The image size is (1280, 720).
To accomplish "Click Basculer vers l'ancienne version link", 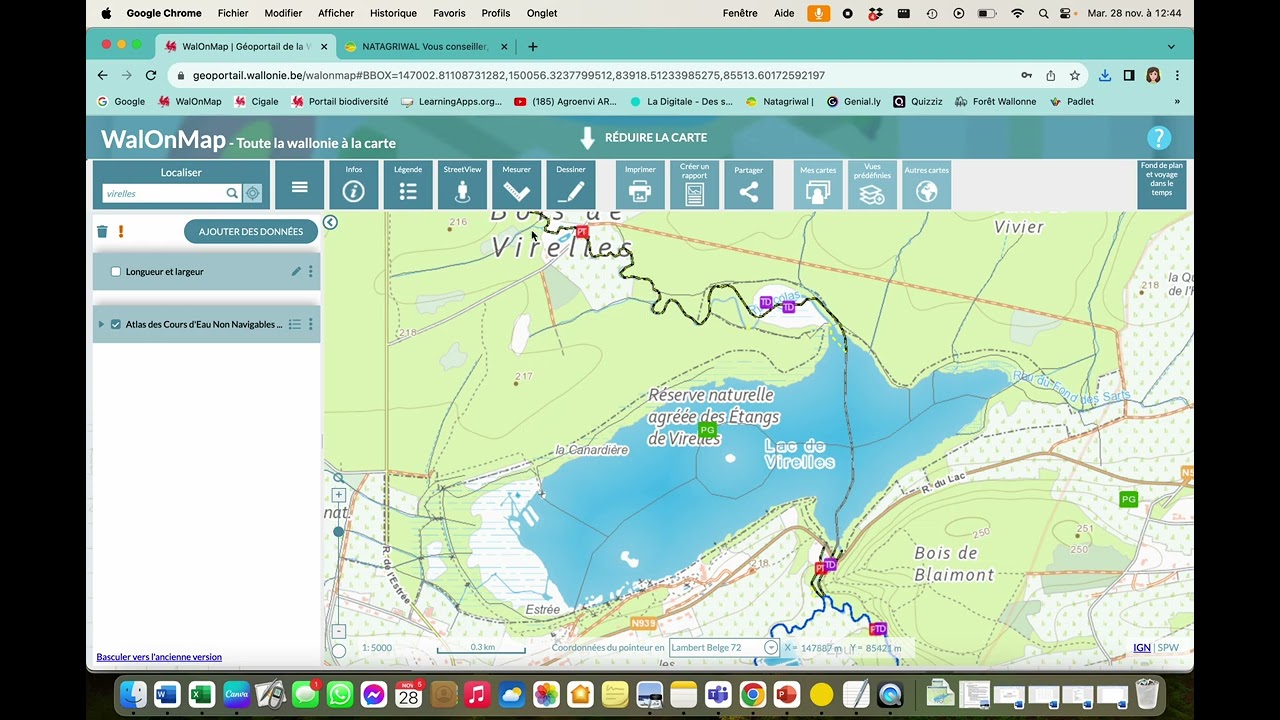I will pyautogui.click(x=159, y=657).
